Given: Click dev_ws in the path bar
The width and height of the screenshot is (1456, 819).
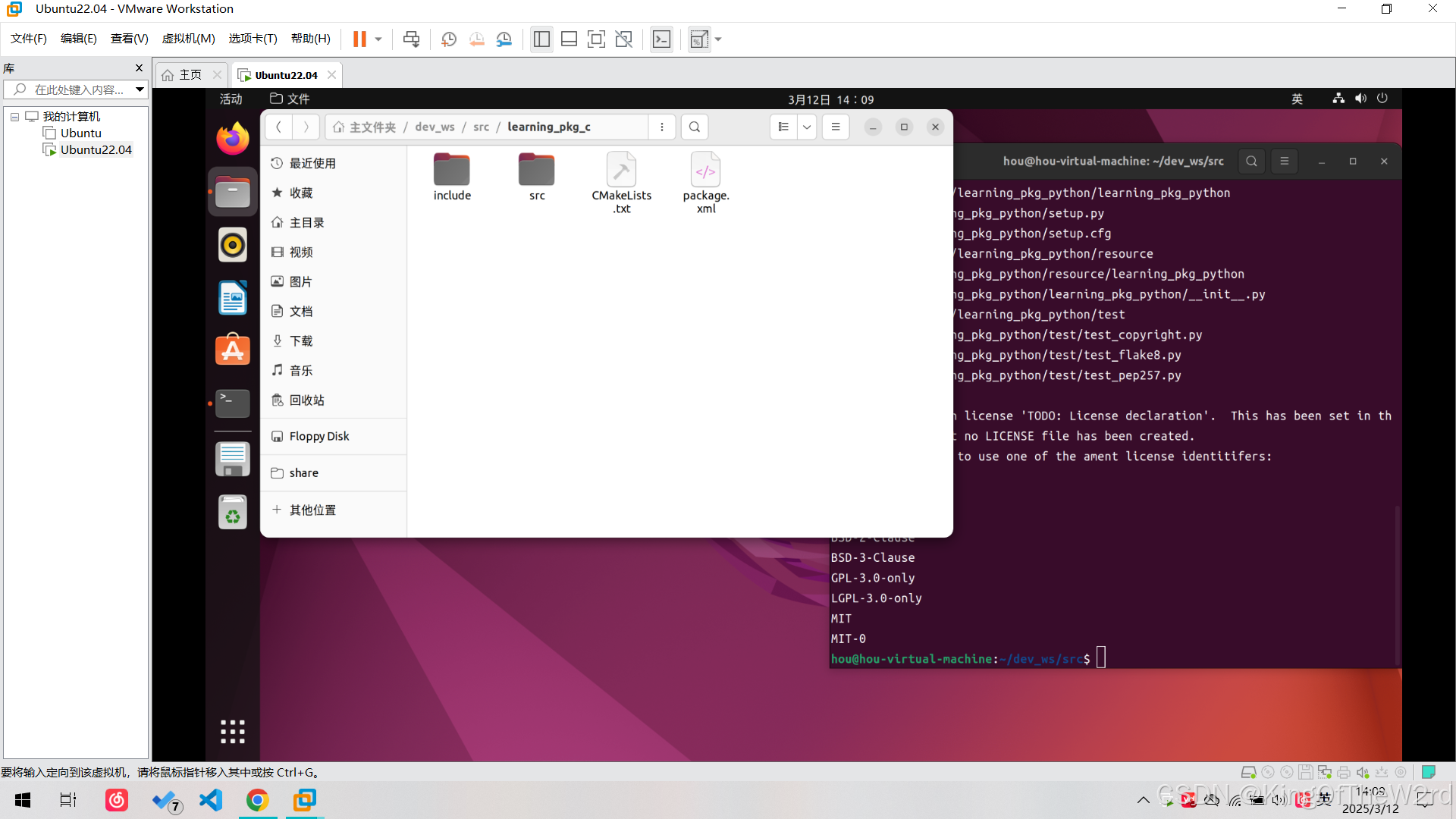Looking at the screenshot, I should tap(435, 127).
